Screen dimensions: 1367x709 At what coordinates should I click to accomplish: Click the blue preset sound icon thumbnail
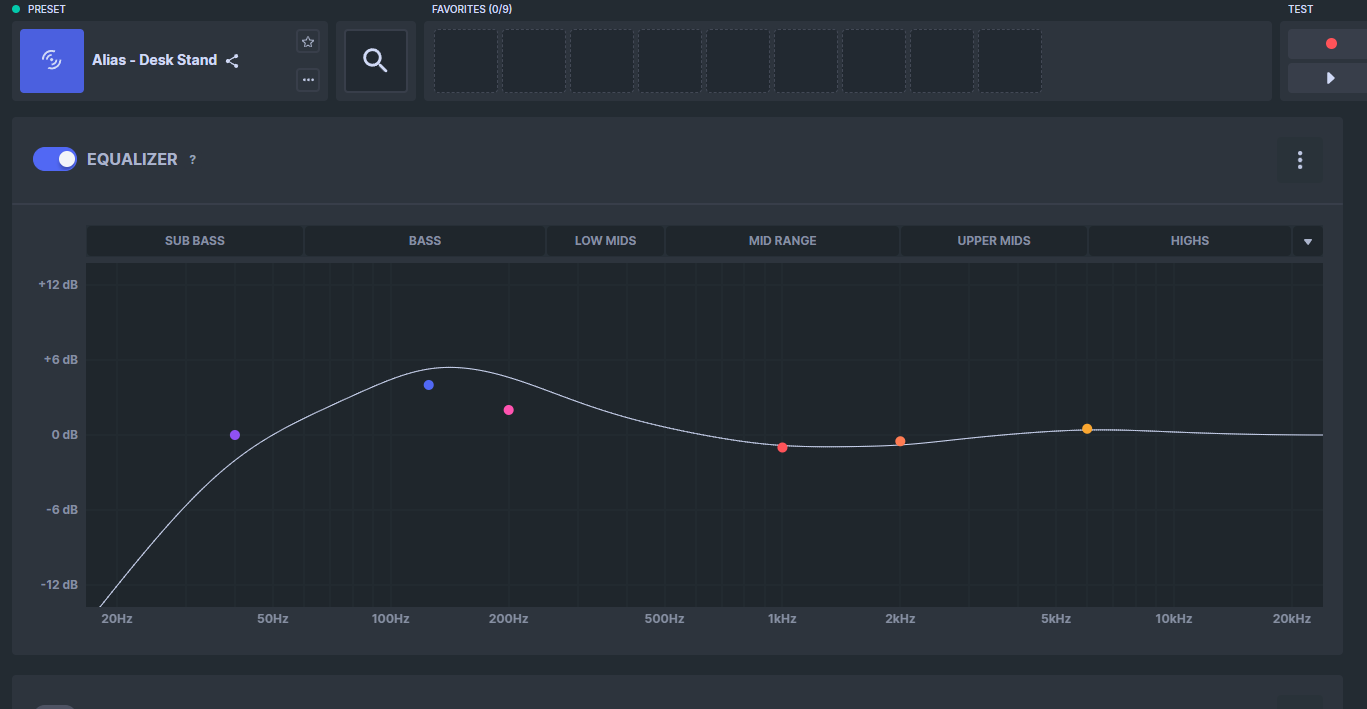(x=52, y=61)
